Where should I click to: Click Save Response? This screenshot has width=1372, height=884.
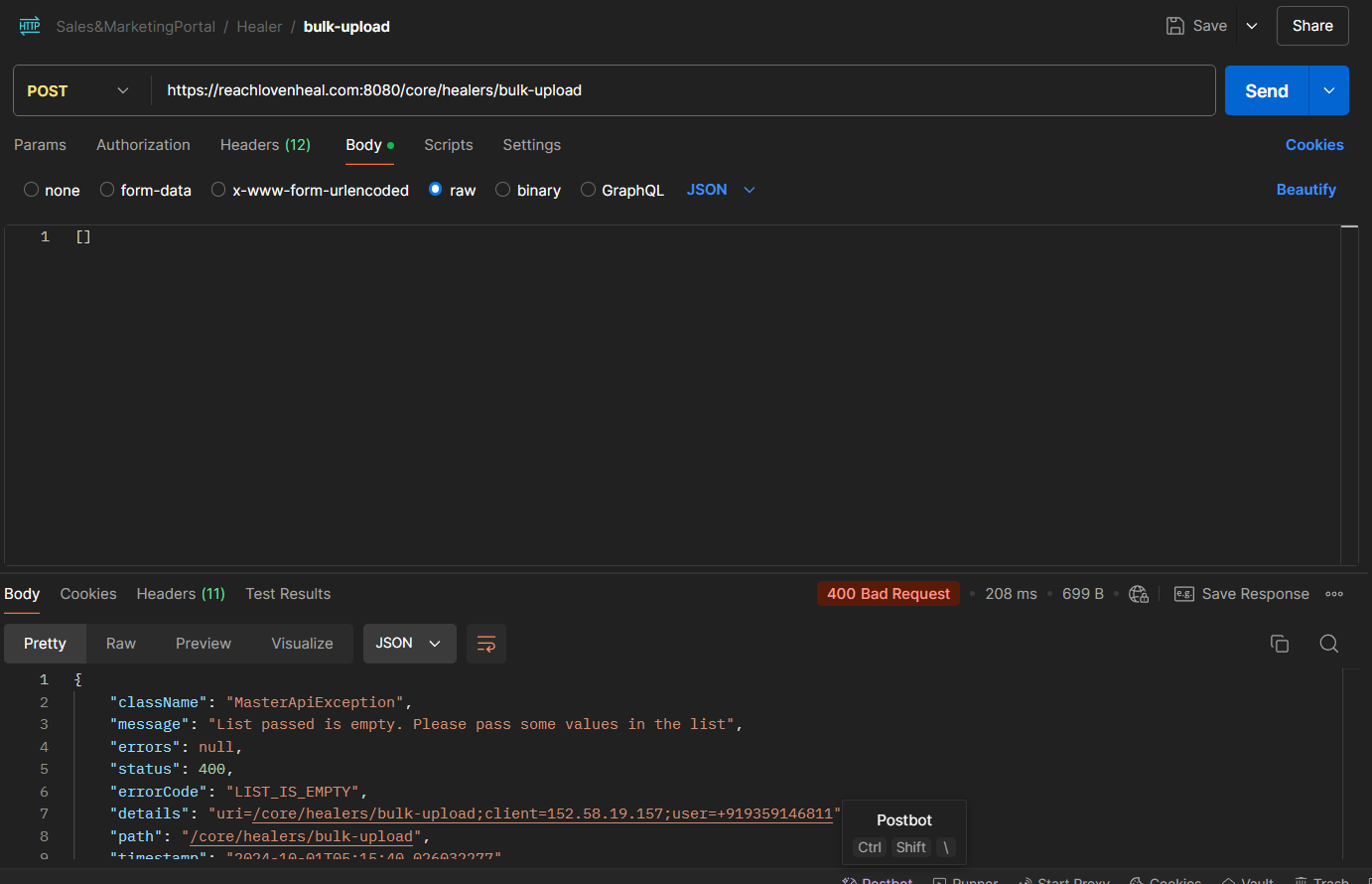point(1255,594)
